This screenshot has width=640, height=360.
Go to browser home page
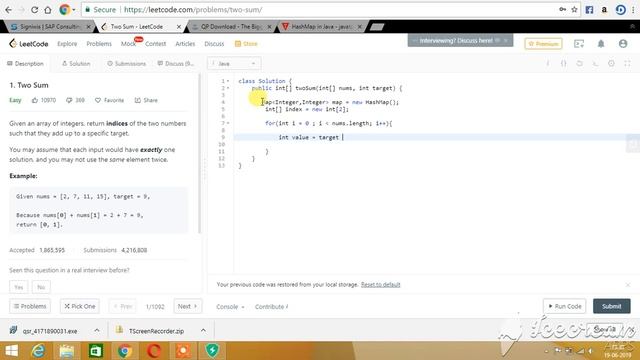coord(48,9)
